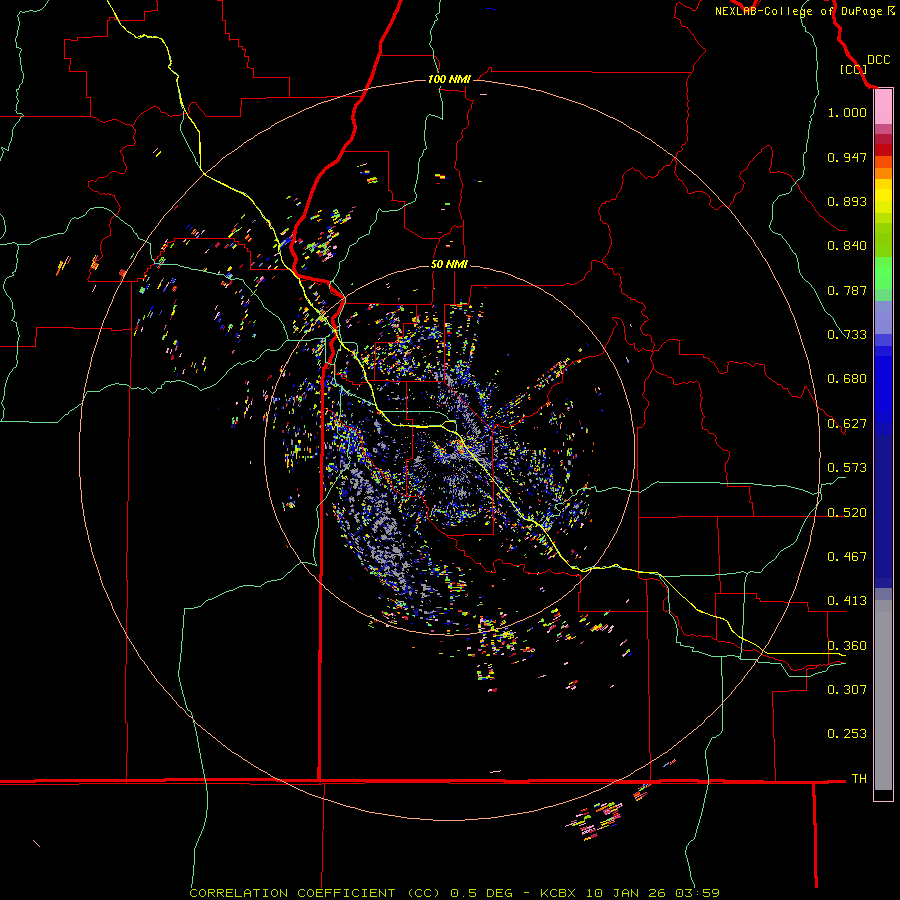Select the 0.307 legend value

[x=847, y=690]
